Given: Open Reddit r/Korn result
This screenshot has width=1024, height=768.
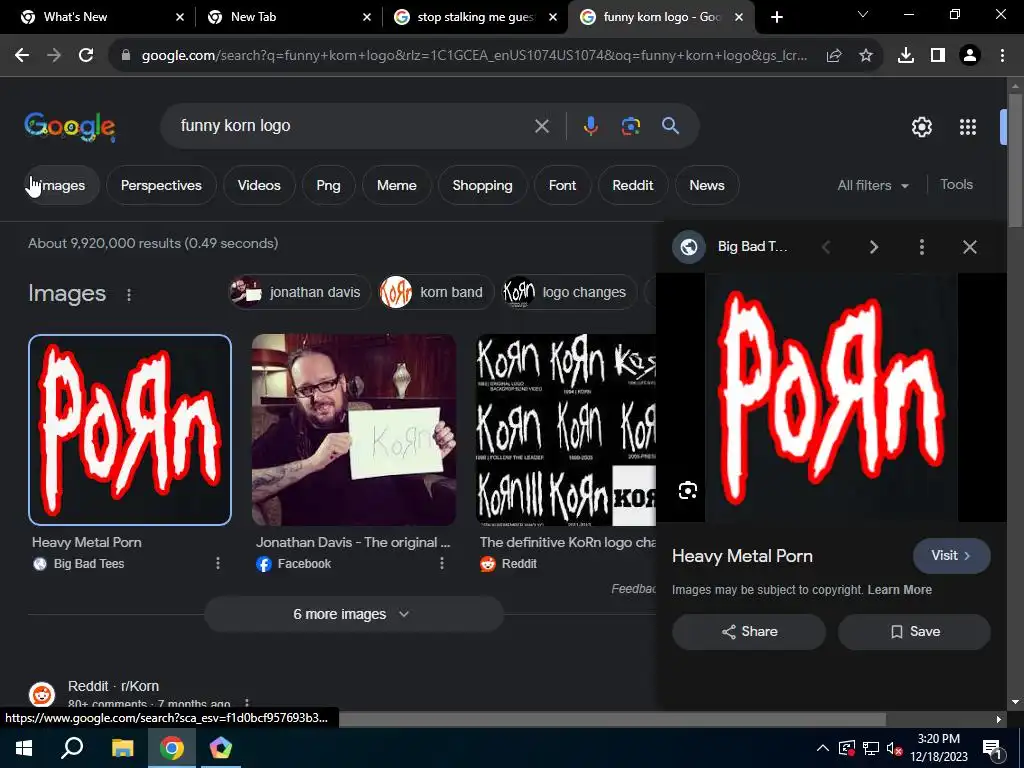Looking at the screenshot, I should tap(114, 686).
